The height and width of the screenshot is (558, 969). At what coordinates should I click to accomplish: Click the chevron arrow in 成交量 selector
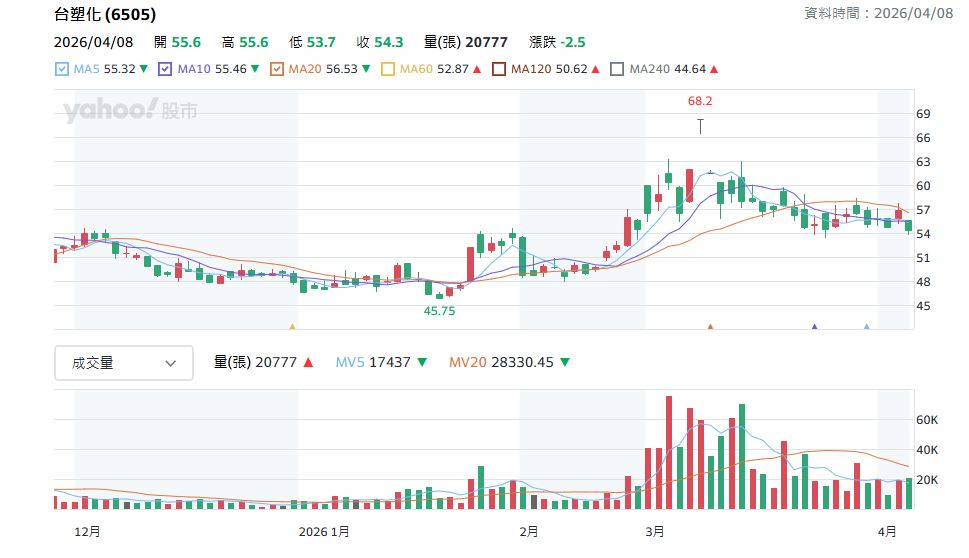pyautogui.click(x=171, y=364)
